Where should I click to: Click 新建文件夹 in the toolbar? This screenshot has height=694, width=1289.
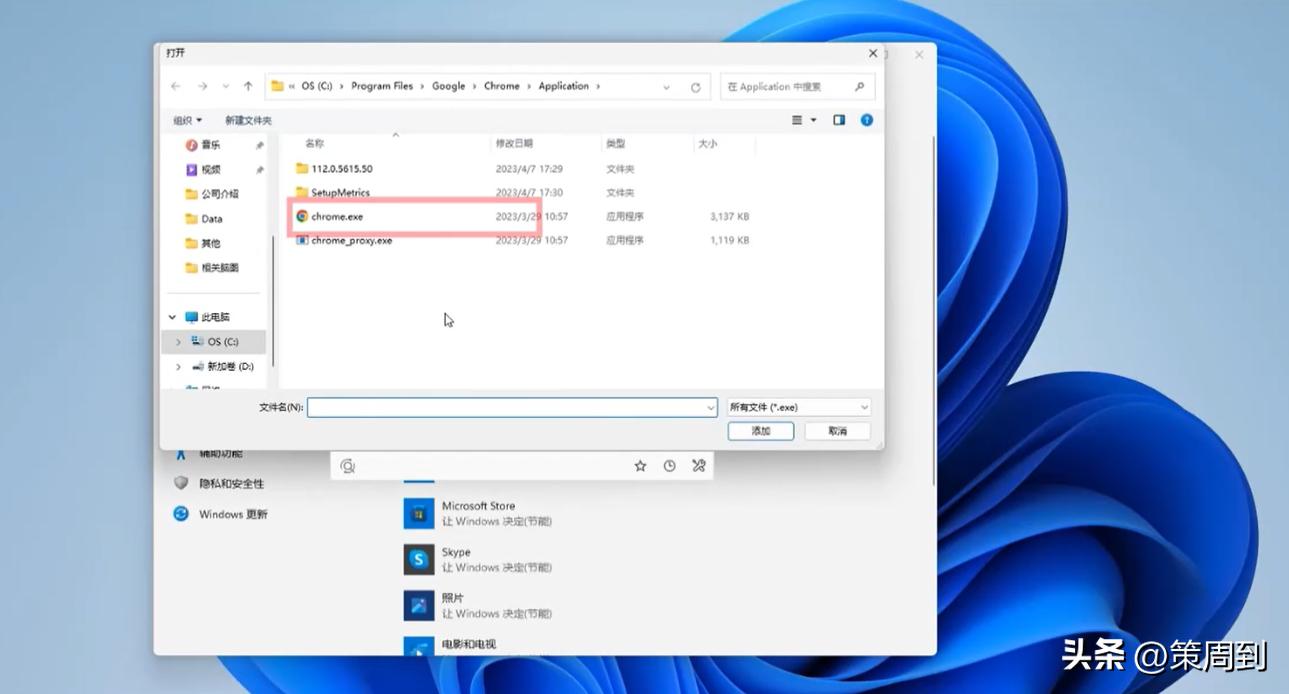[x=248, y=120]
